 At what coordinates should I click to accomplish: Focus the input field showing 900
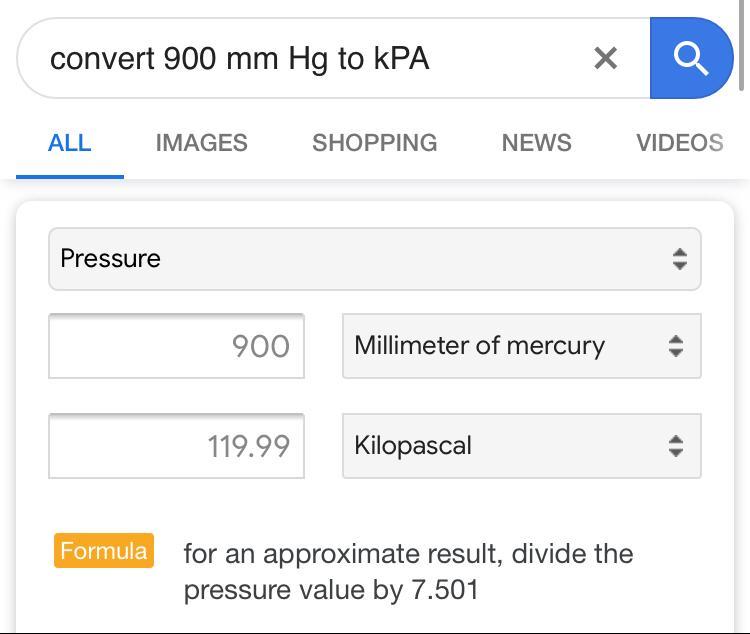[176, 346]
